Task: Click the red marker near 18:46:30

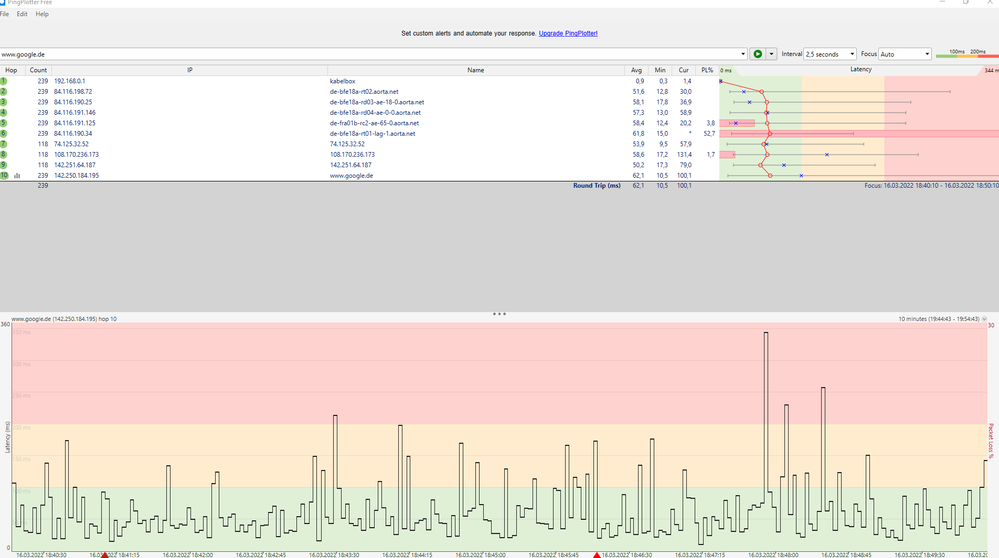Action: point(597,555)
